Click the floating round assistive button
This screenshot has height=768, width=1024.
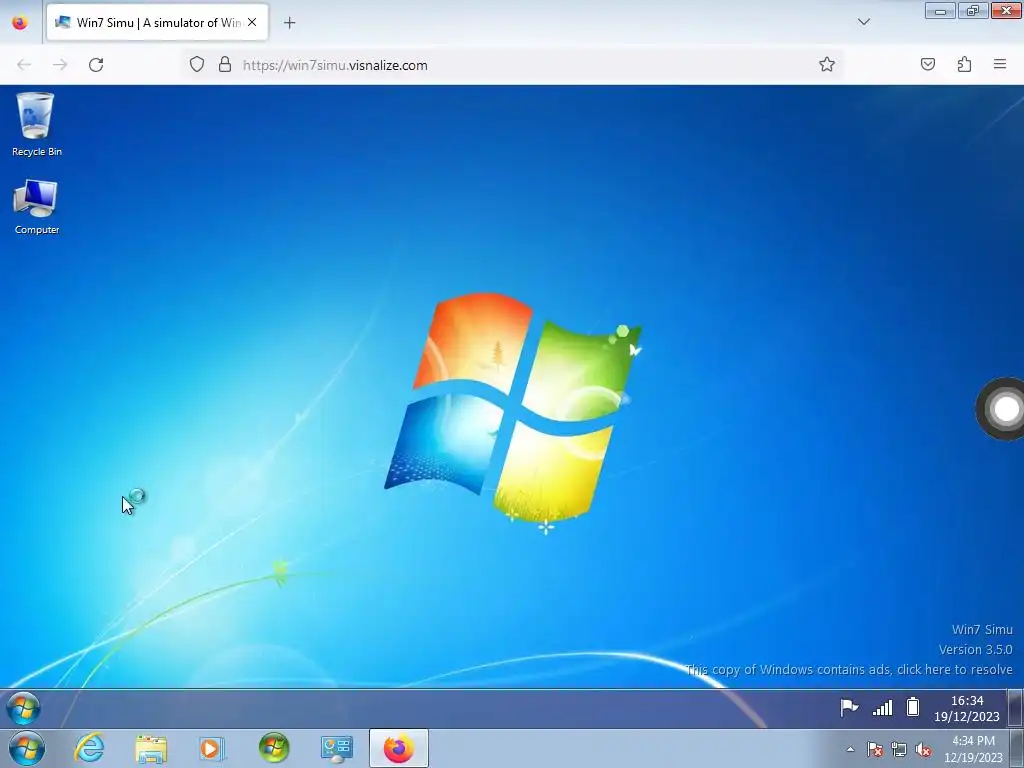[x=1004, y=409]
